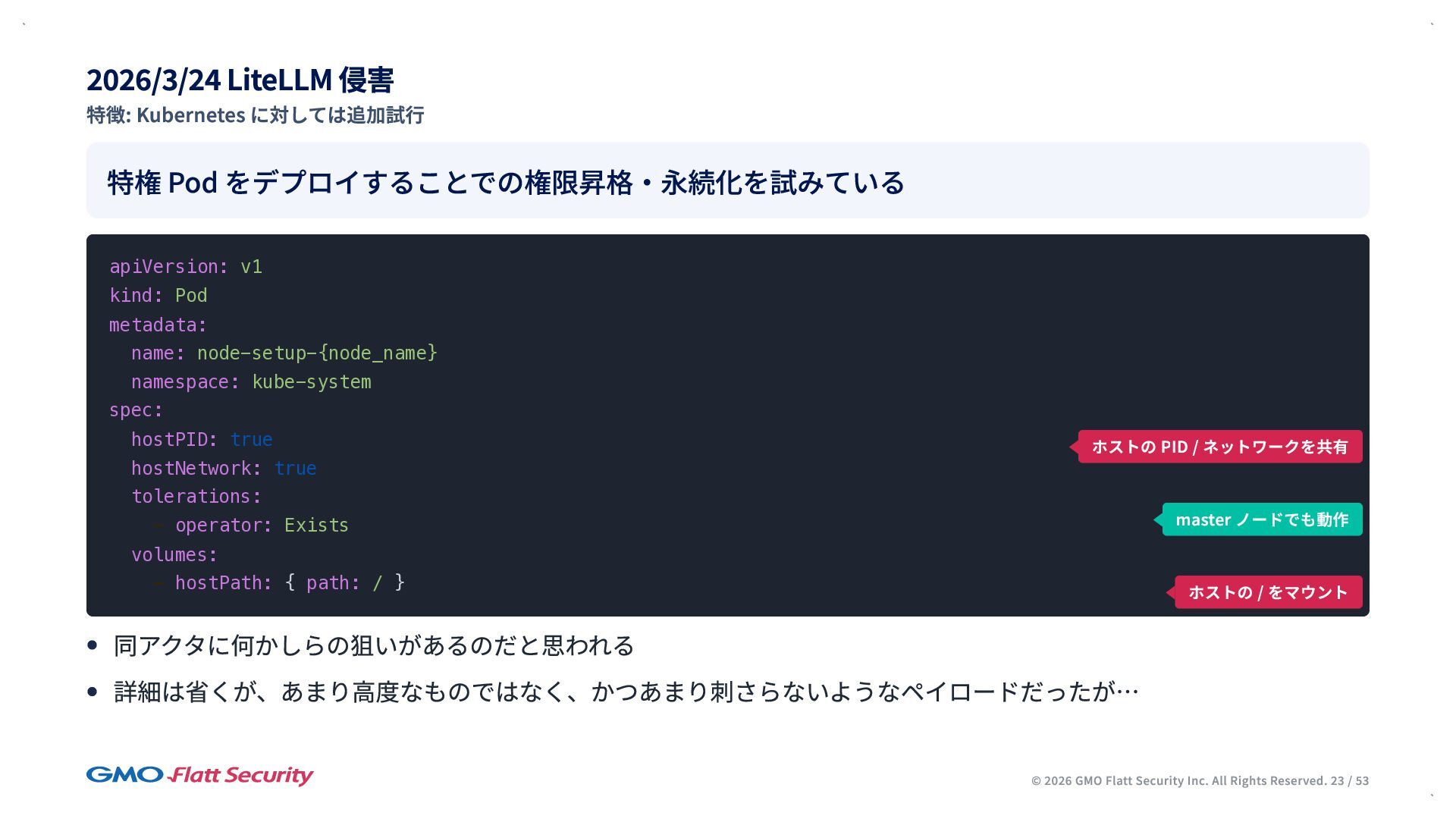Click the 'operator: Exists' code line
This screenshot has height=819, width=1456.
pos(262,526)
